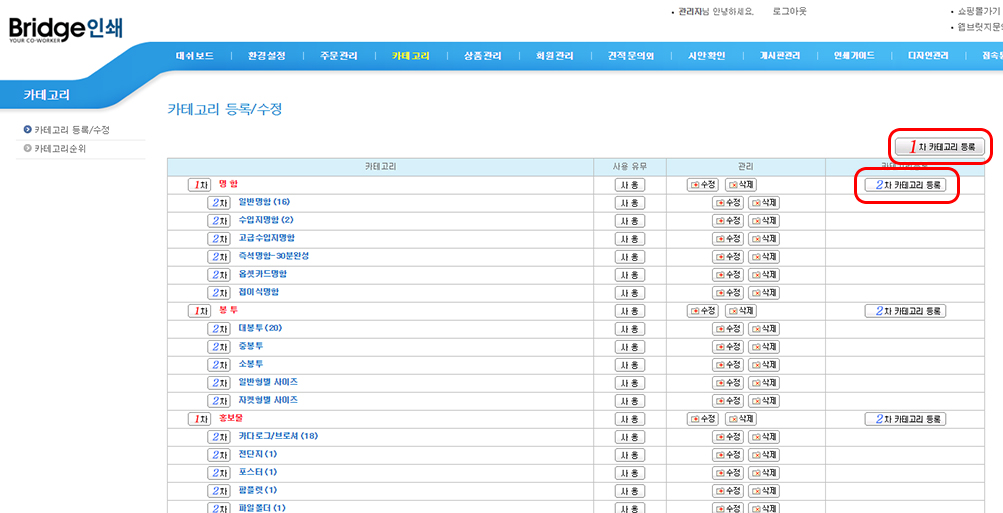Click 삭제 icon button for 대봉투 row
Viewport: 1003px width, 513px height.
tap(766, 329)
